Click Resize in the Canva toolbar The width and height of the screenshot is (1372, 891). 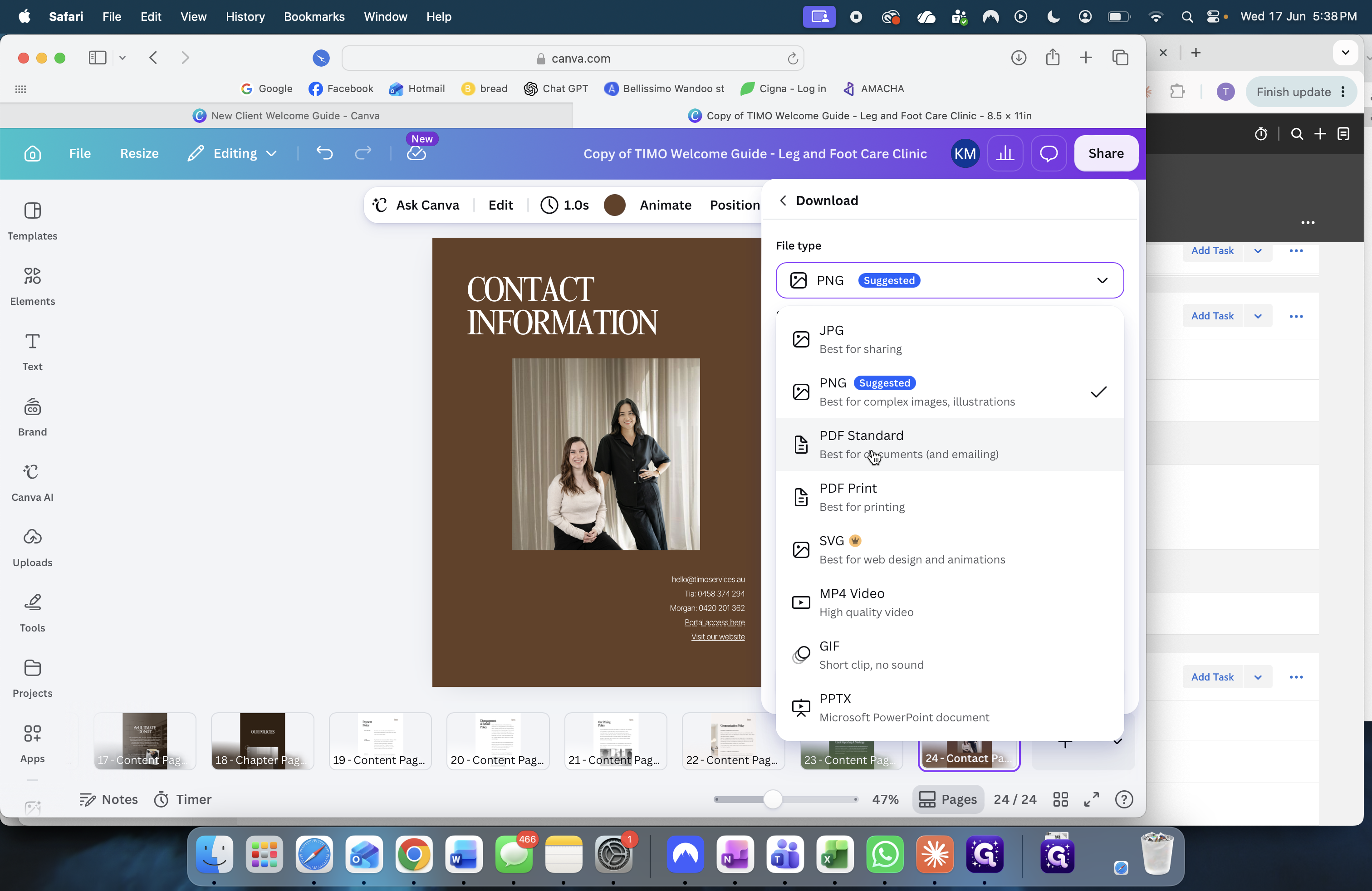point(139,153)
